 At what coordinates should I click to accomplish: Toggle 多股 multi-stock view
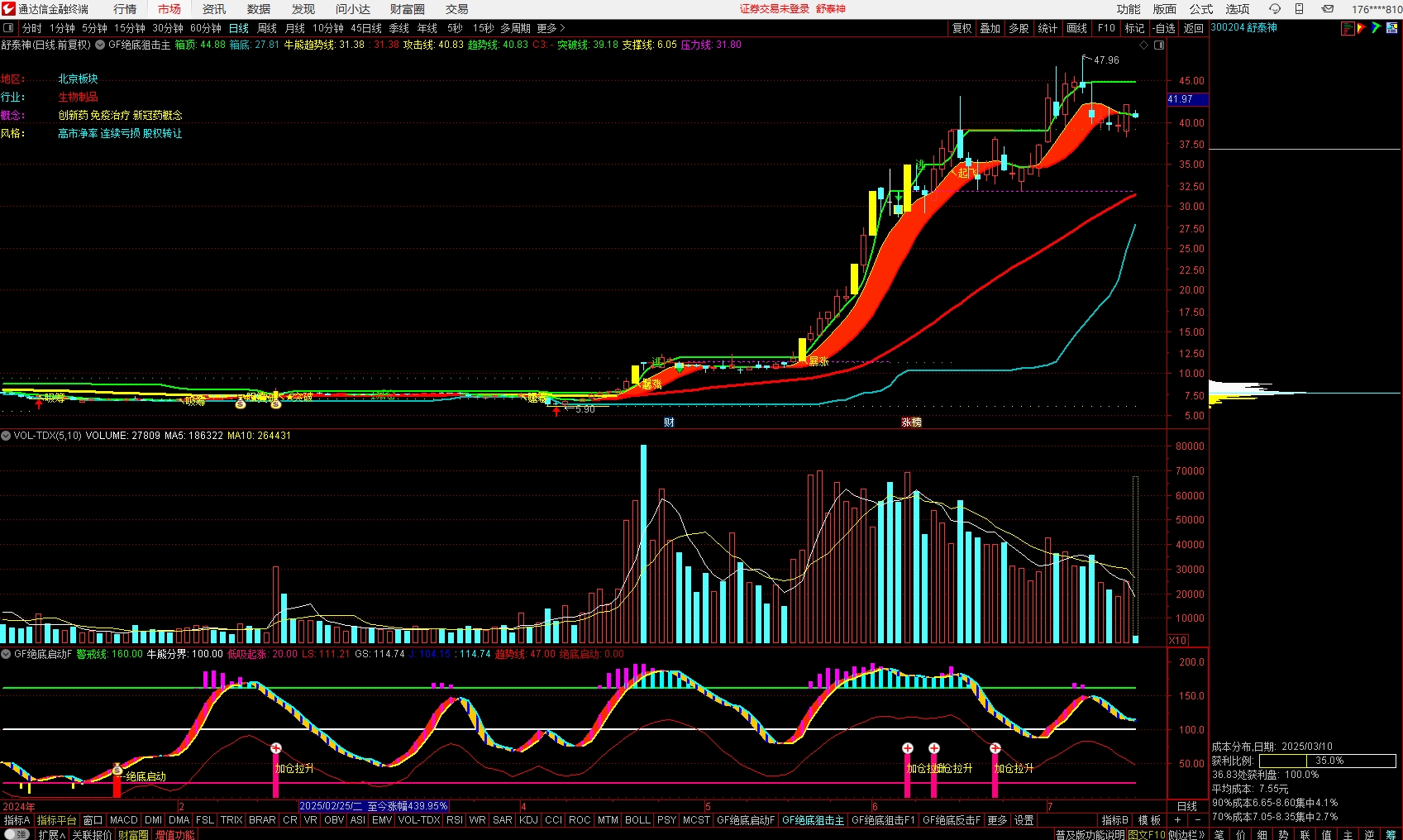point(1019,28)
